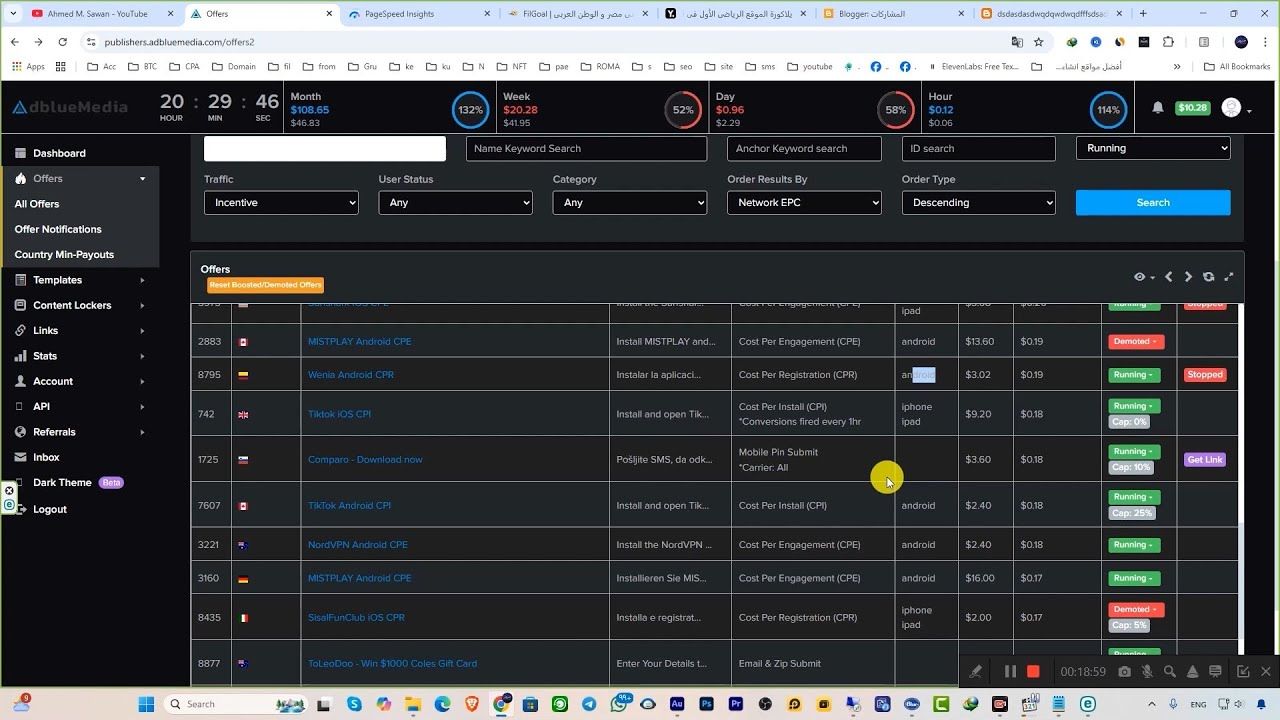
Task: Open Running dropdown for NordVPN Android CPE
Action: click(x=1134, y=545)
